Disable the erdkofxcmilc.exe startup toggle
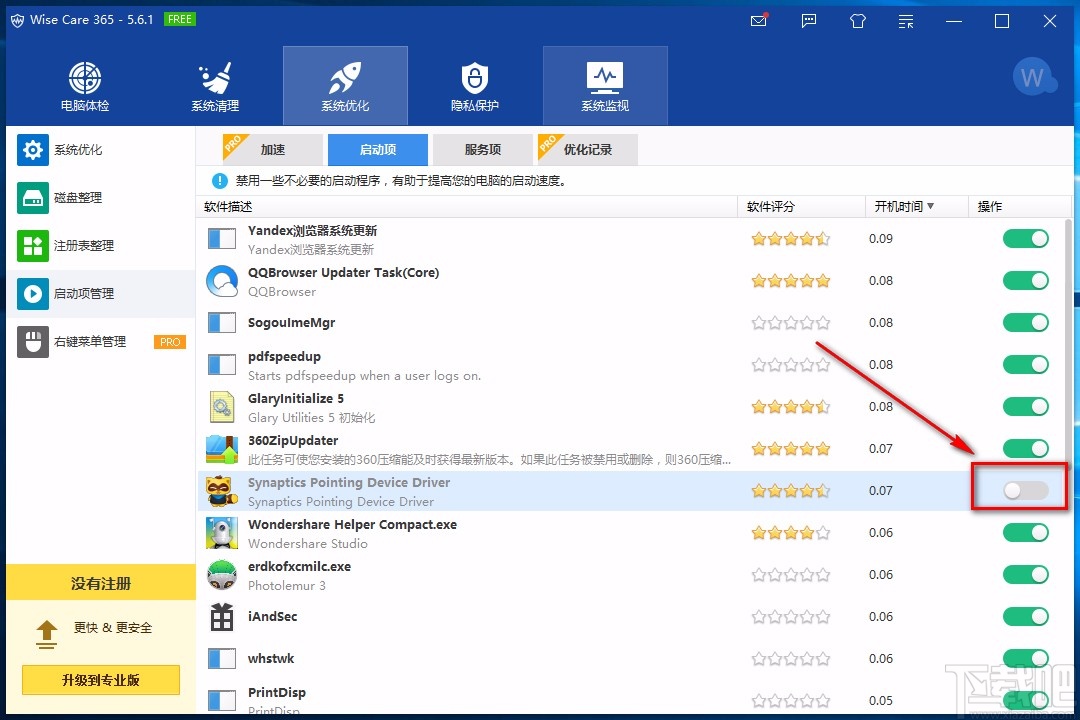This screenshot has height=720, width=1080. 1026,575
